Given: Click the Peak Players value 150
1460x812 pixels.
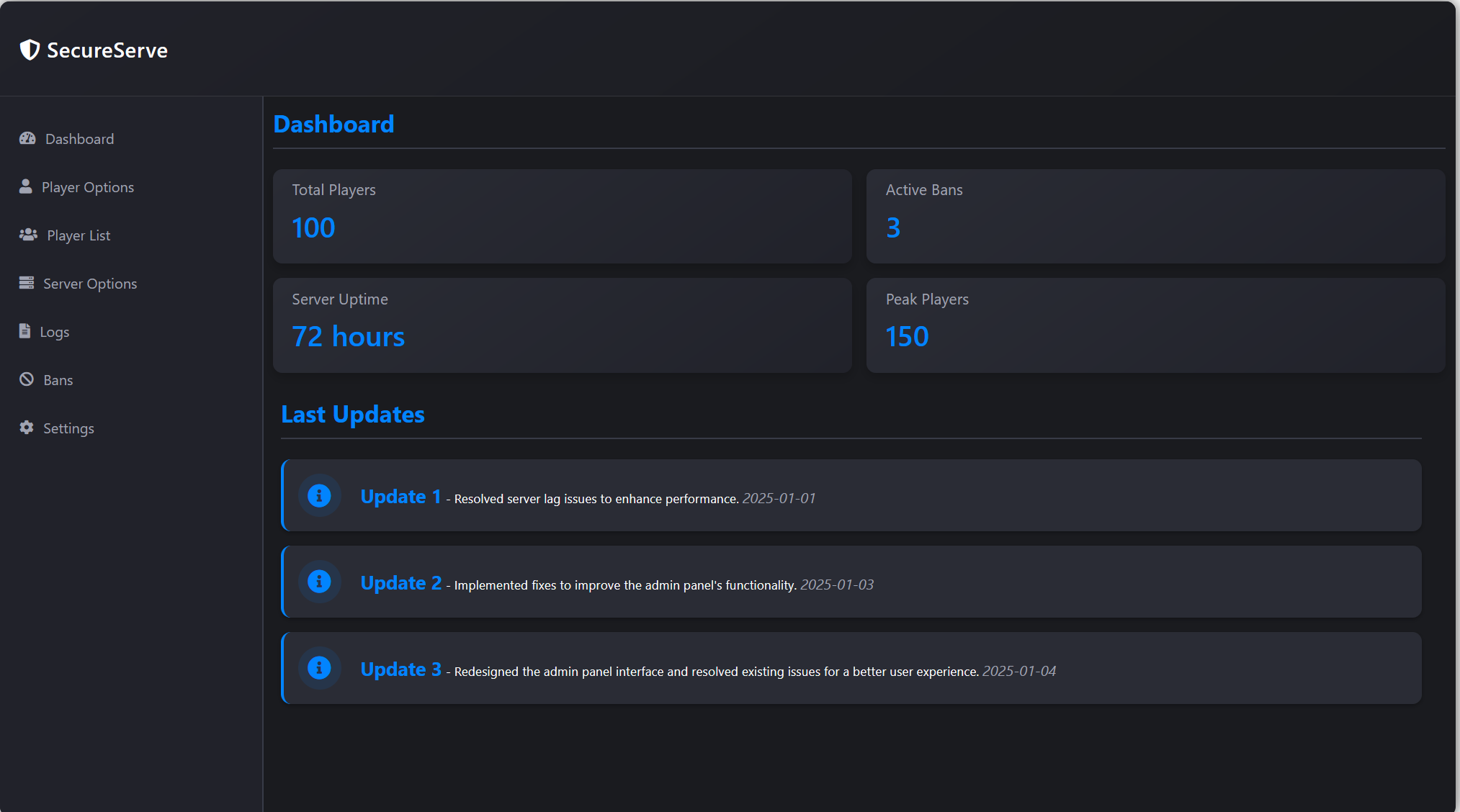Looking at the screenshot, I should tap(908, 337).
